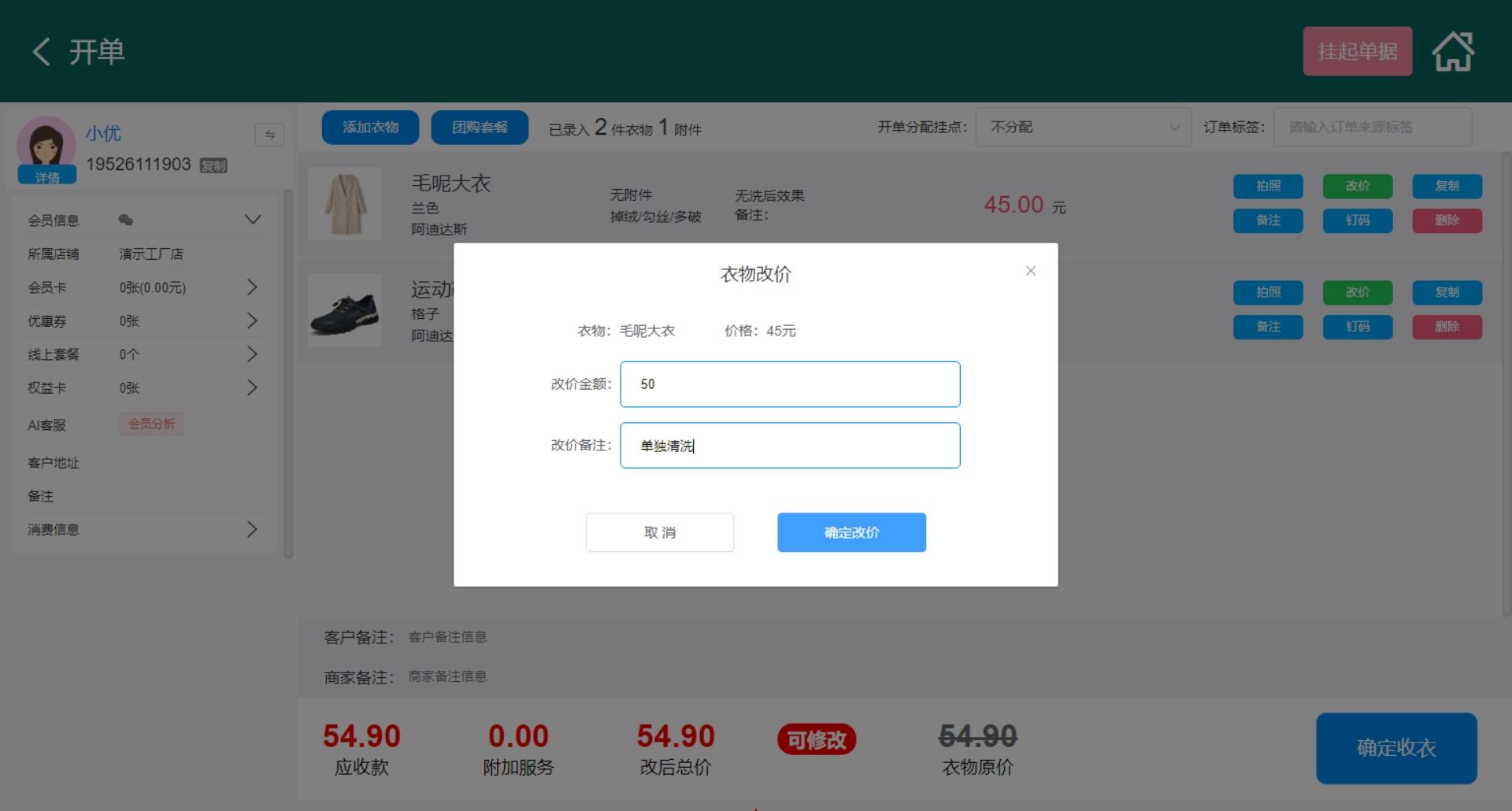Click the 改价备注 input field
The image size is (1512, 811).
coord(790,446)
